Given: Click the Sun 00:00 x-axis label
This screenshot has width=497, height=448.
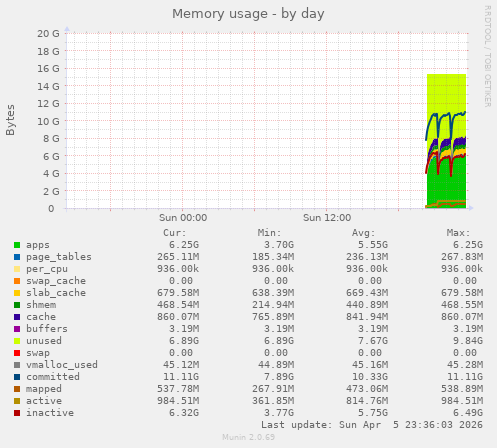Looking at the screenshot, I should pyautogui.click(x=183, y=218).
